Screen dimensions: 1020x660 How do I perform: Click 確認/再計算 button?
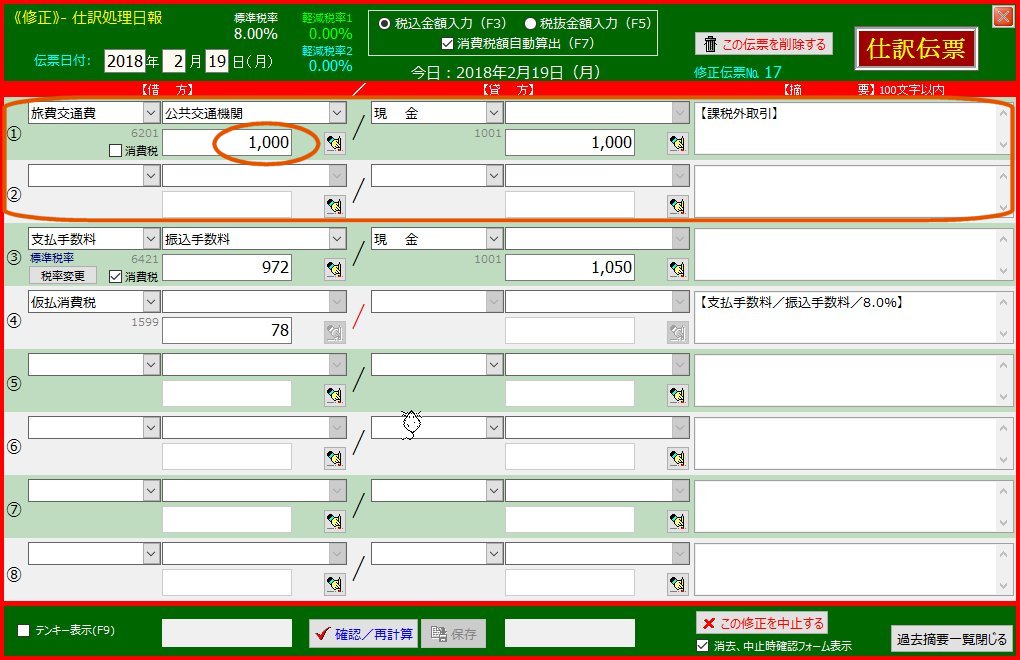[362, 633]
